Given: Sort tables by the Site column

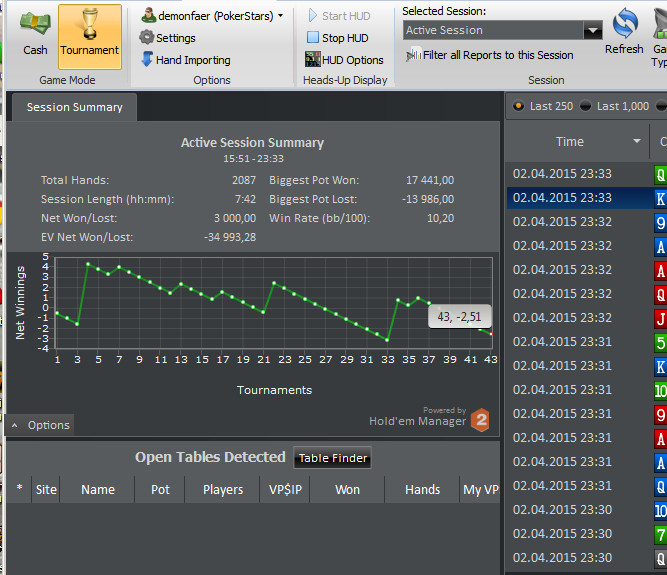Looking at the screenshot, I should tap(46, 490).
